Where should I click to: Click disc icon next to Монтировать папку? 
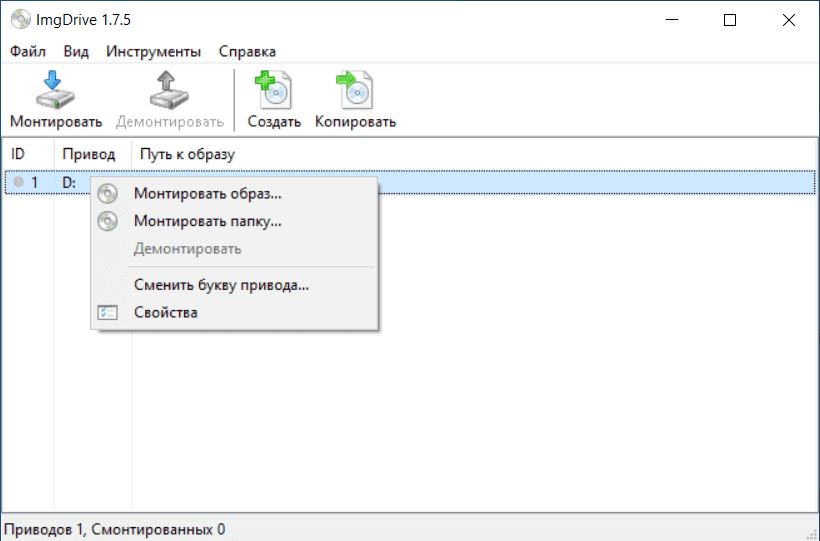(x=108, y=221)
